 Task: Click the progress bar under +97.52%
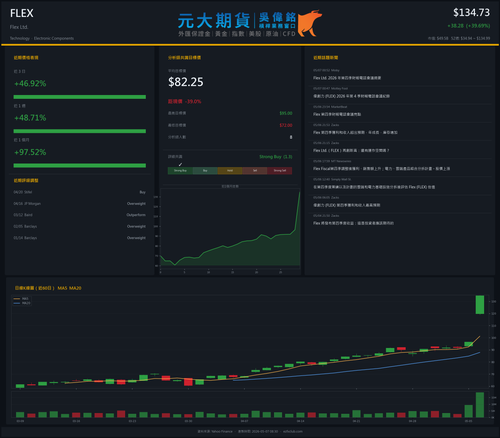click(80, 165)
